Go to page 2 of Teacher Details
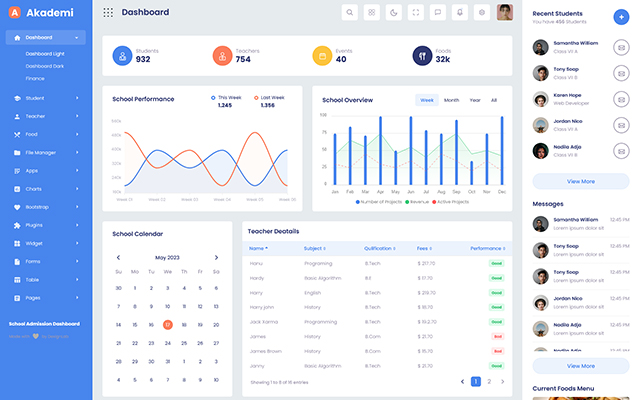 (489, 382)
